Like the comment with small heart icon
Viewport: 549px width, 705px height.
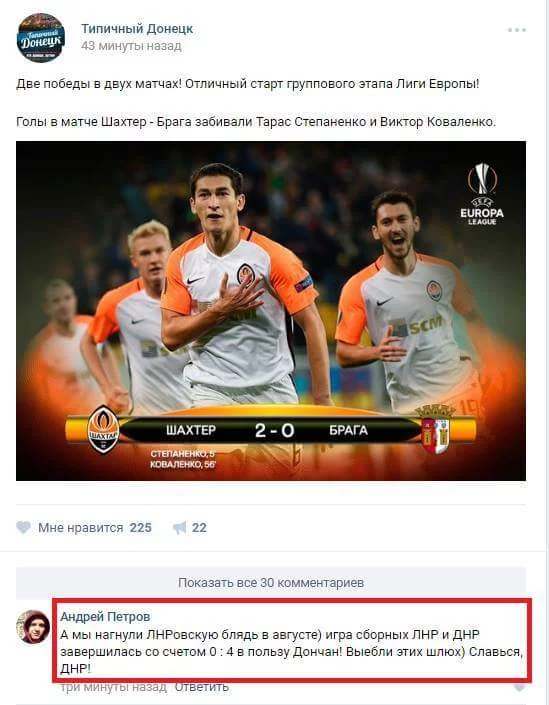519,687
